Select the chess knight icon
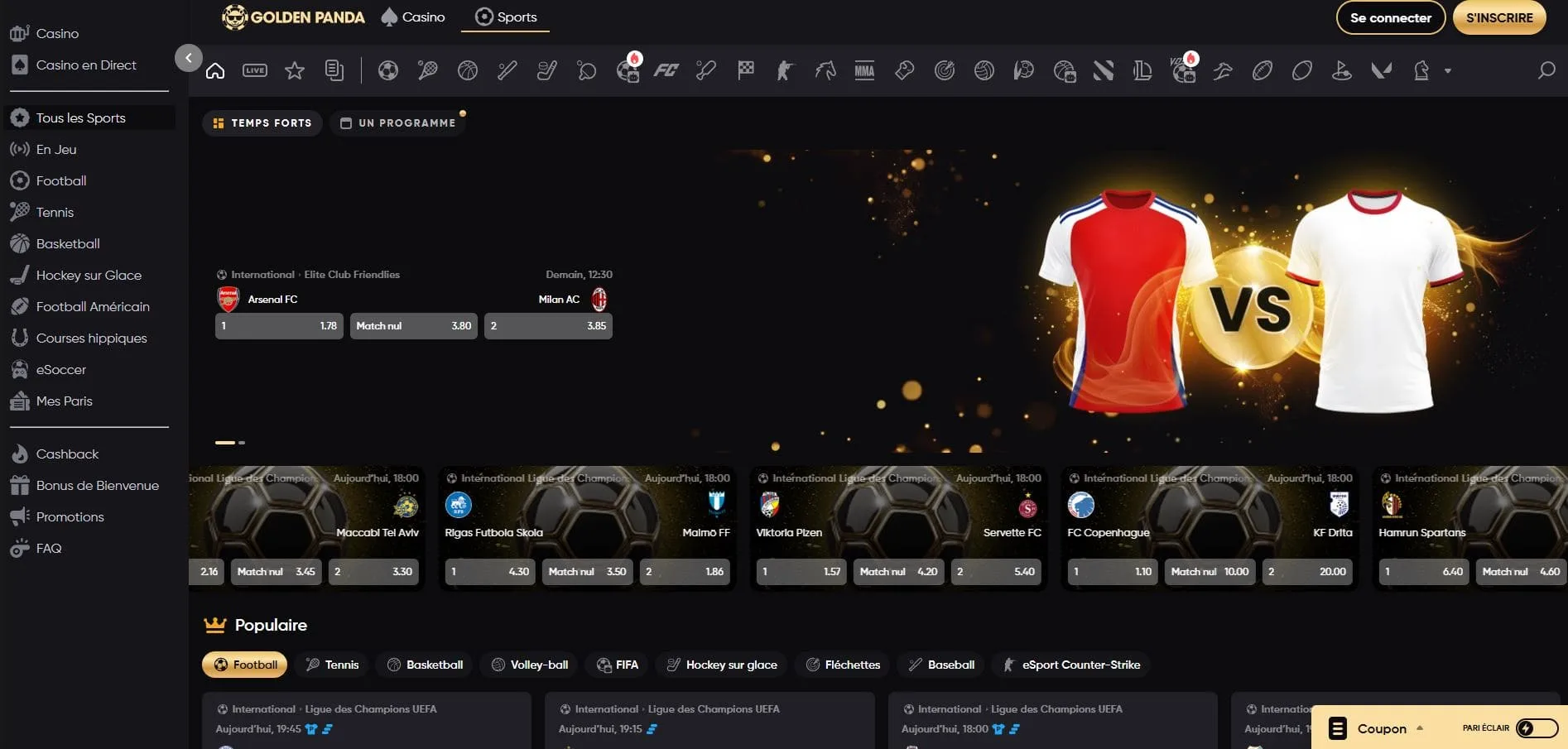The width and height of the screenshot is (1568, 749). click(x=1421, y=71)
